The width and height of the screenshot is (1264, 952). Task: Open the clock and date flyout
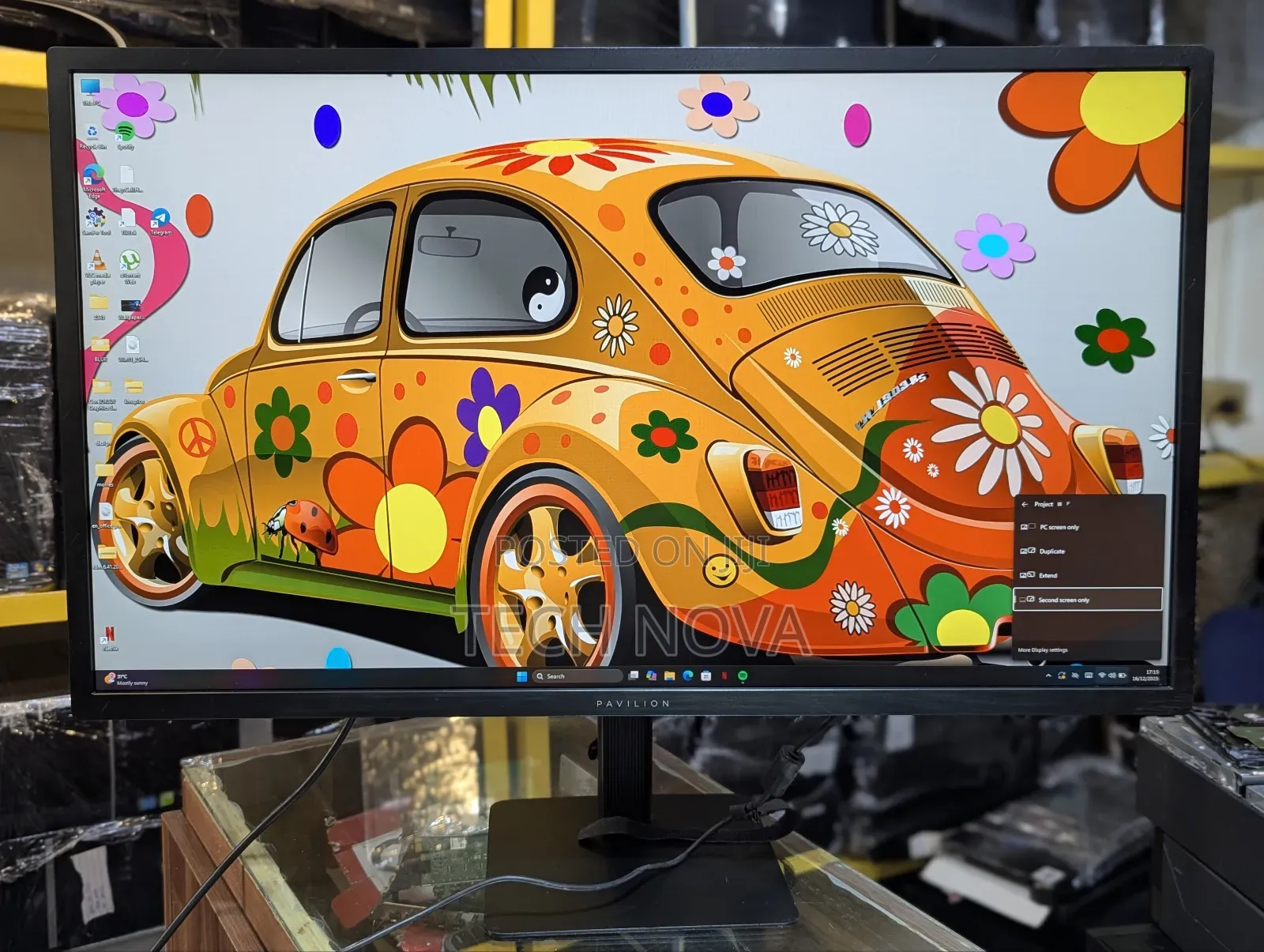click(x=1145, y=675)
